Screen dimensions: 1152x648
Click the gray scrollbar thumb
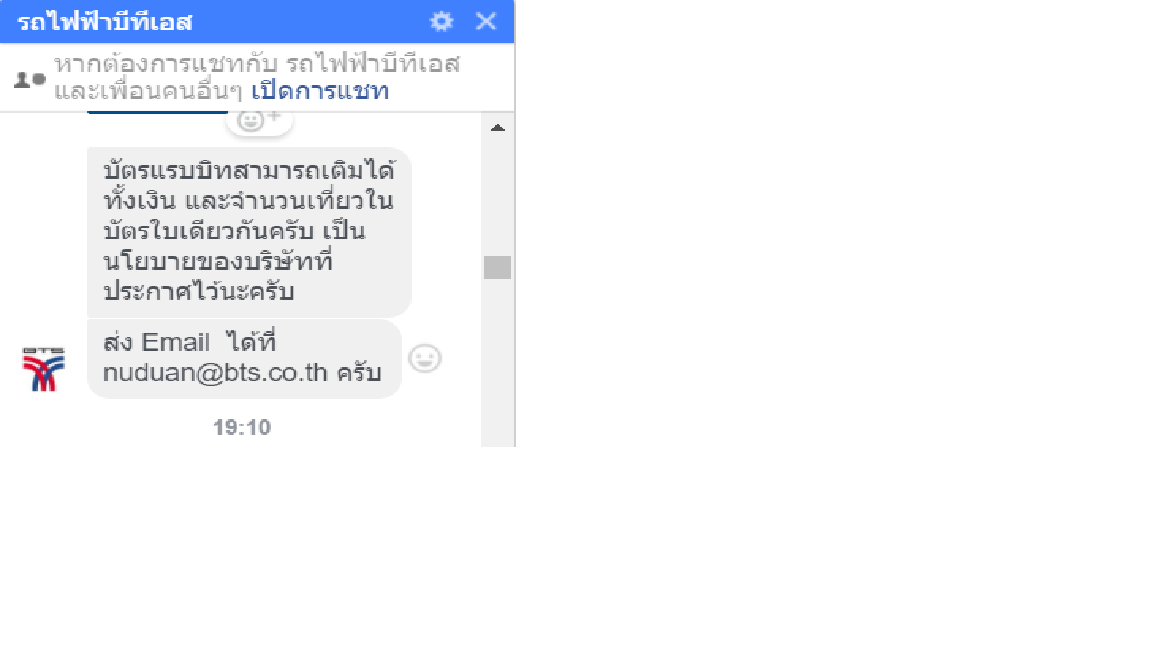pyautogui.click(x=497, y=267)
